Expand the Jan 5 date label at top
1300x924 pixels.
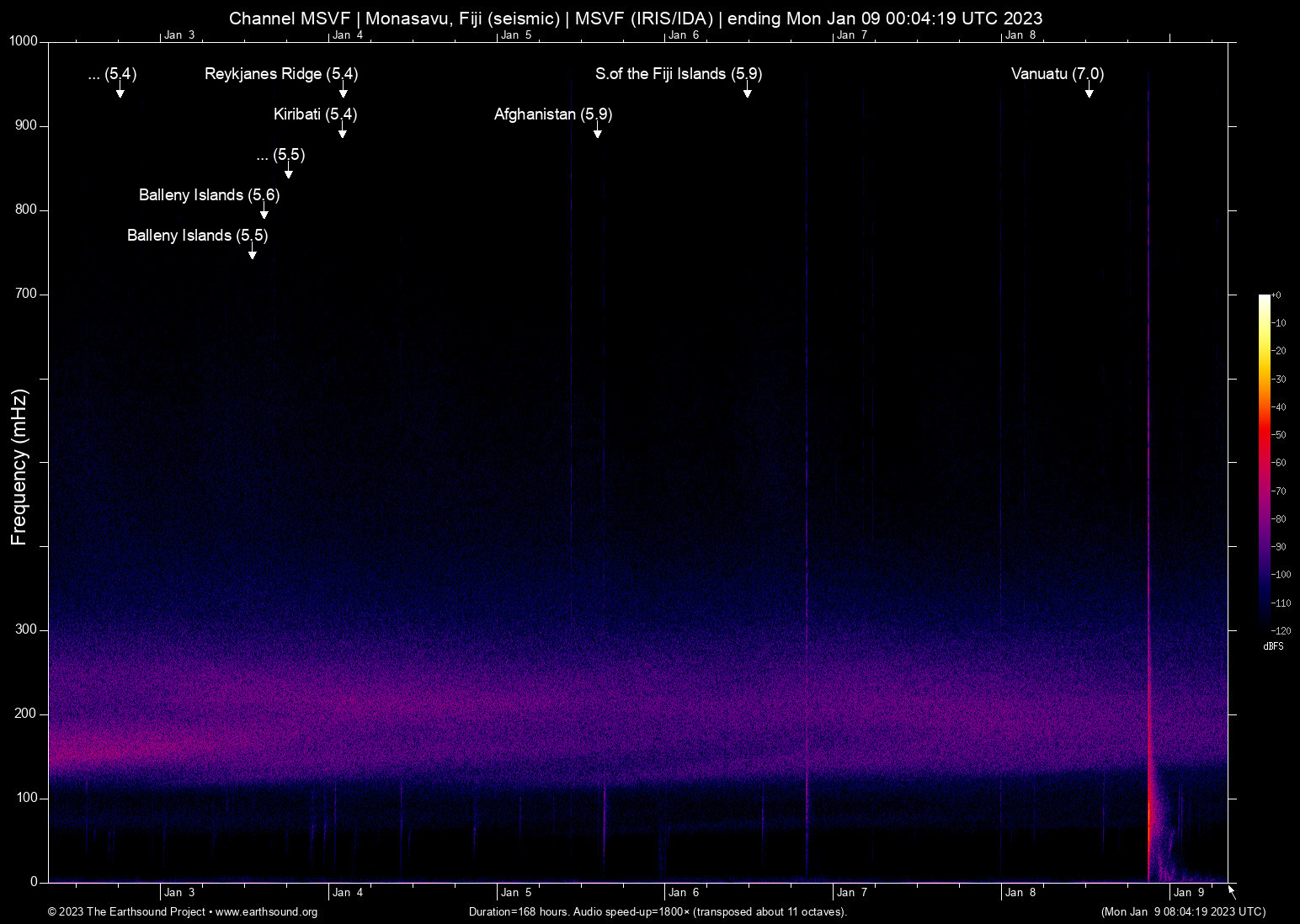(518, 35)
